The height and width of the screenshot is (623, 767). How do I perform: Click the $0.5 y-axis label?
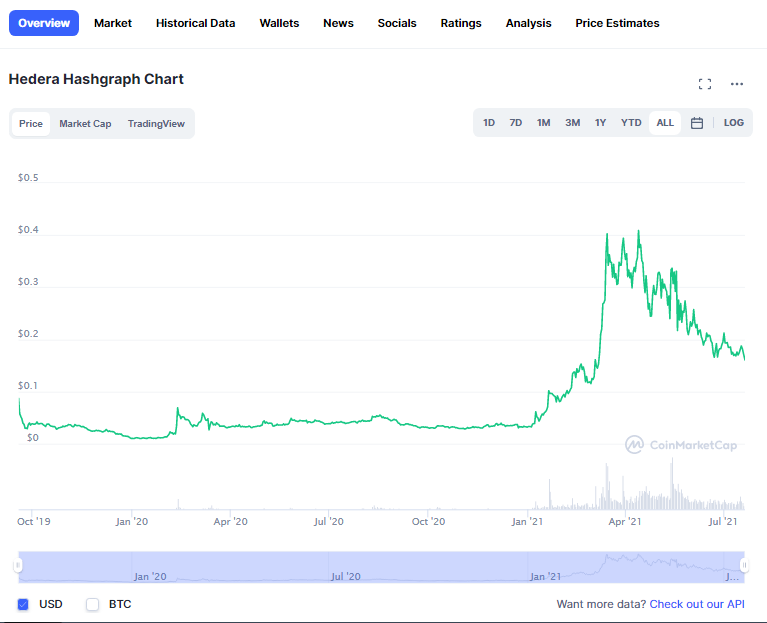[x=28, y=178]
